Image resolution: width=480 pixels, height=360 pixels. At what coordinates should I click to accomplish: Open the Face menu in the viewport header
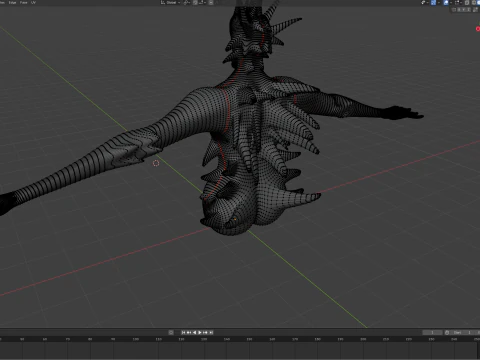24,2
